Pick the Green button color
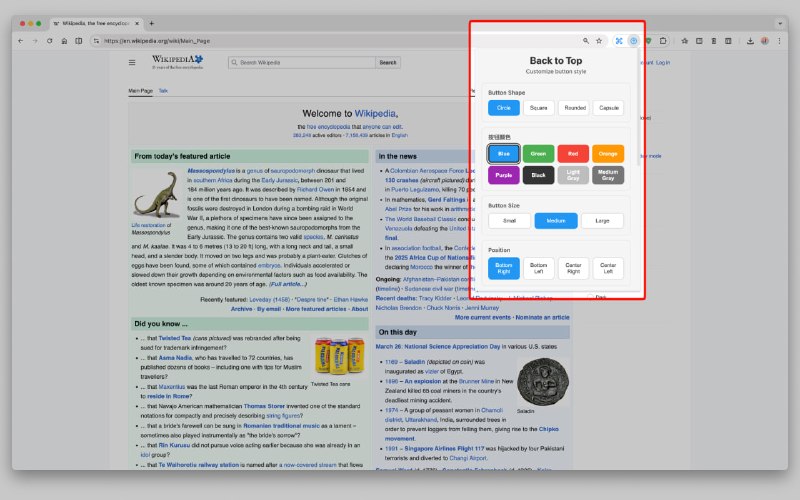Image resolution: width=800 pixels, height=500 pixels. [x=538, y=154]
